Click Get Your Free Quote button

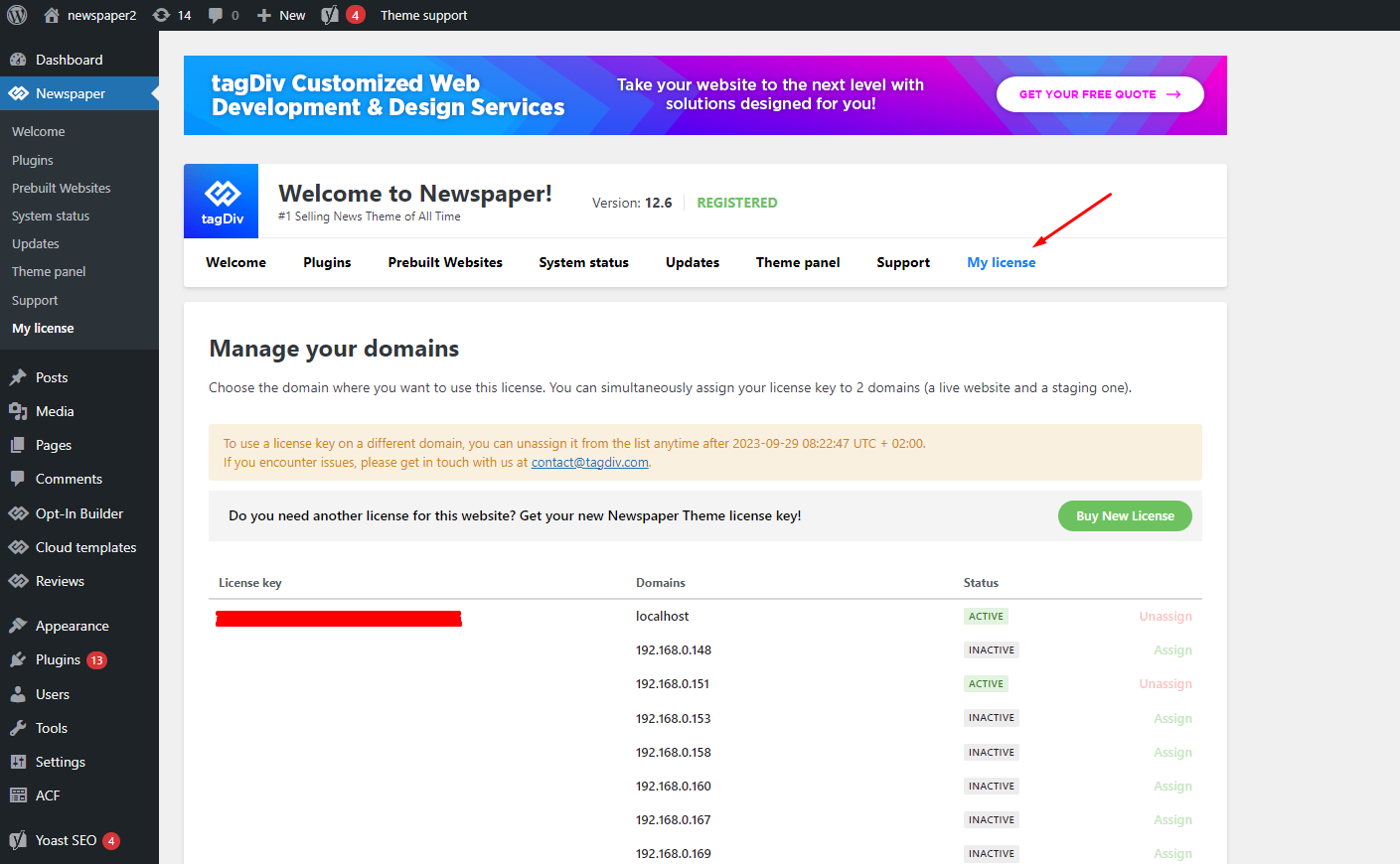pyautogui.click(x=1100, y=94)
